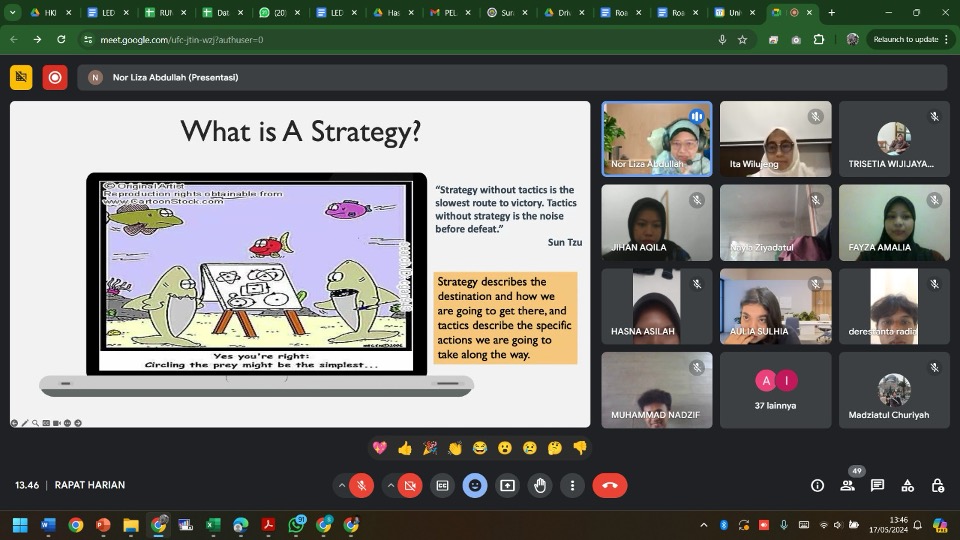Viewport: 960px width, 540px height.
Task: Open meeting details info icon
Action: [x=817, y=486]
